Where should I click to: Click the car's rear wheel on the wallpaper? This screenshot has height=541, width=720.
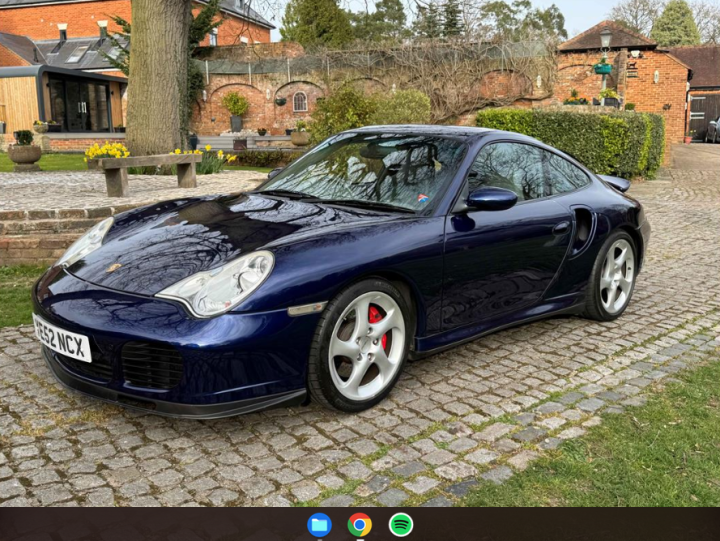[x=616, y=276]
